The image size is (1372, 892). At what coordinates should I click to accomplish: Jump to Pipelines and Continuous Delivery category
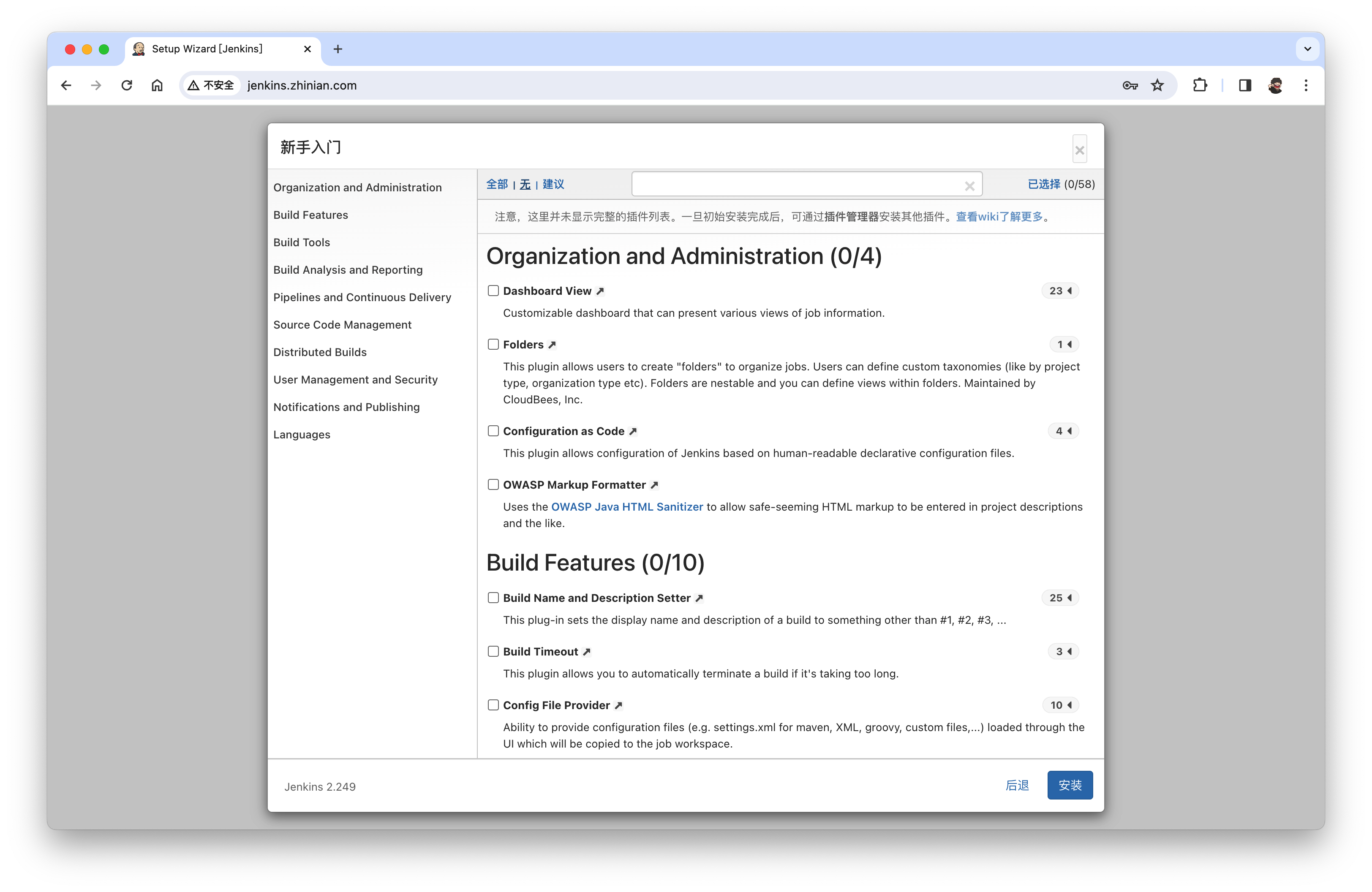pyautogui.click(x=362, y=297)
